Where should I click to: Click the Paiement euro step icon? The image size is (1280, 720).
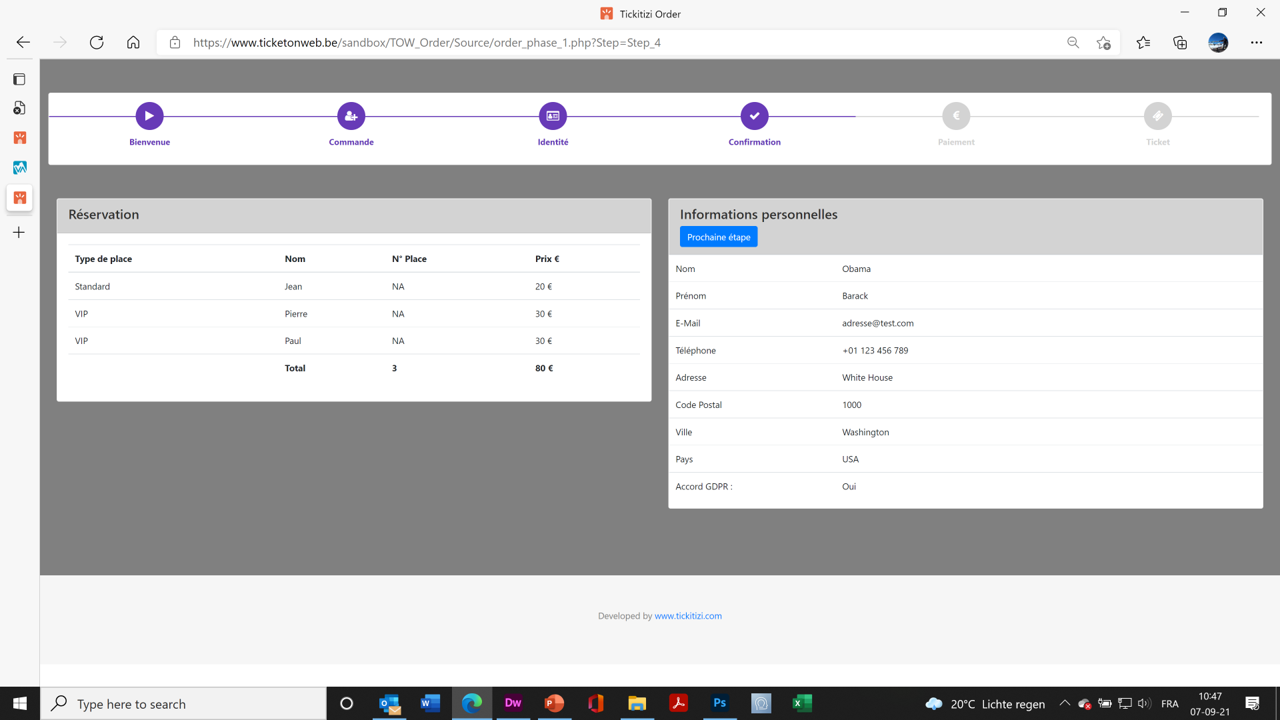(956, 116)
